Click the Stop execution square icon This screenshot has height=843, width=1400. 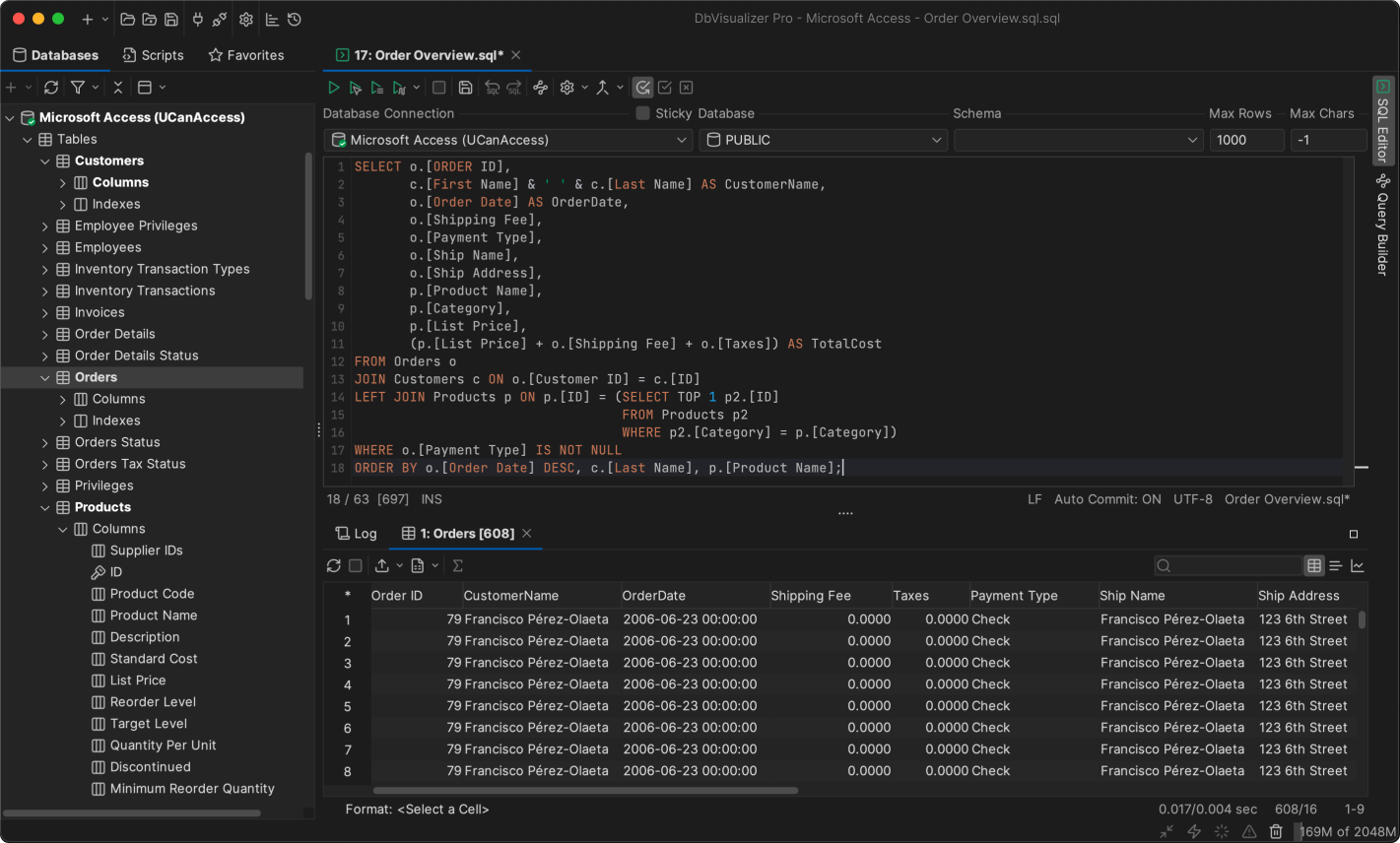[439, 88]
